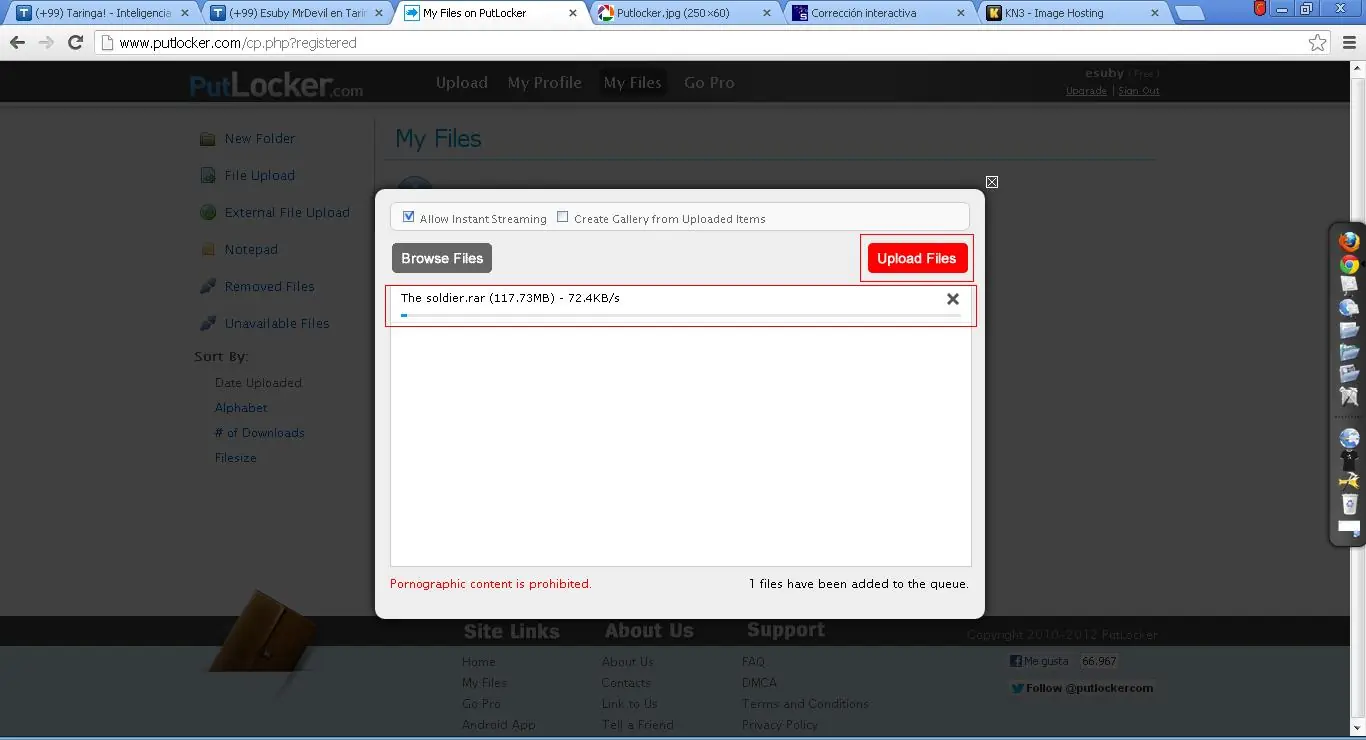
Task: Open the Privacy Policy footer link
Action: coord(780,725)
